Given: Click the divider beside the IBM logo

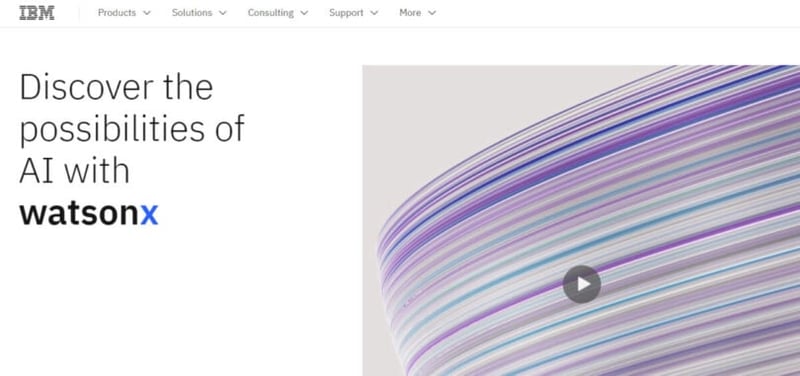Looking at the screenshot, I should point(79,13).
